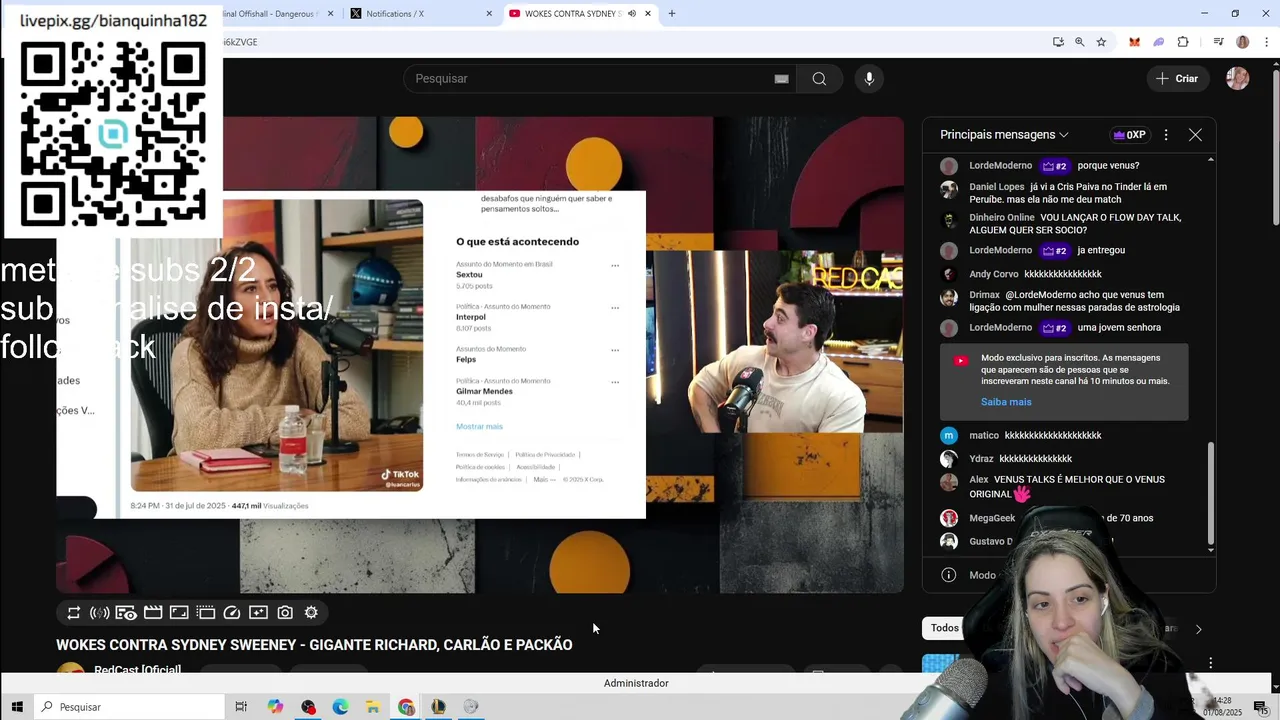Click LordeModerno's message 'porque venus?'

pyautogui.click(x=1108, y=166)
